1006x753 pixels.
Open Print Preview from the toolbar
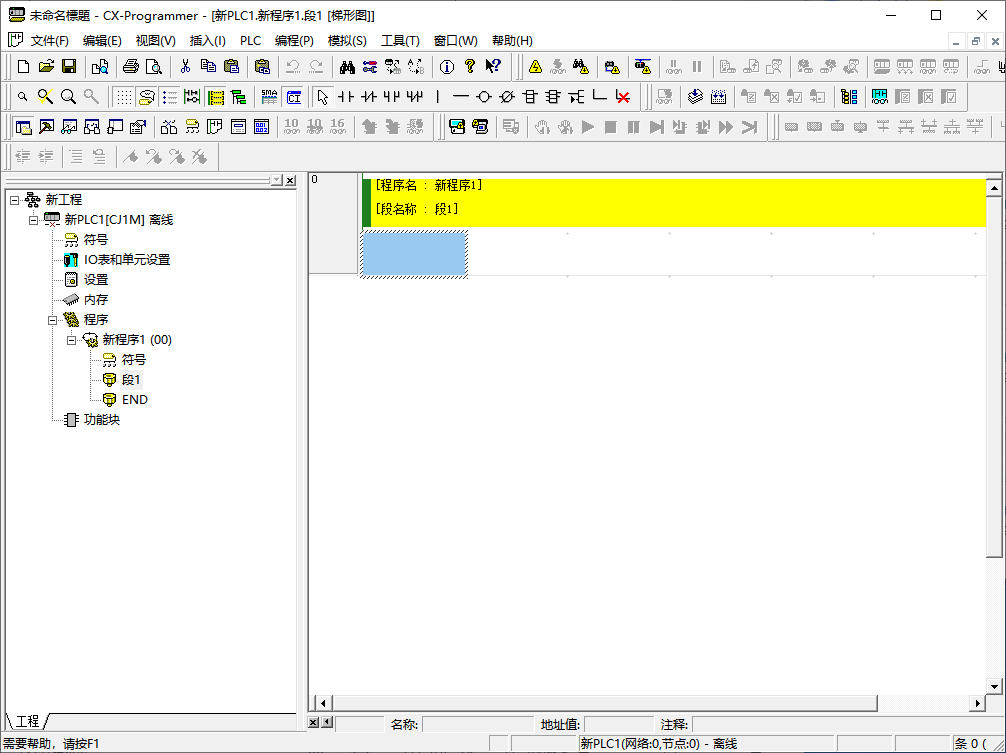point(154,66)
